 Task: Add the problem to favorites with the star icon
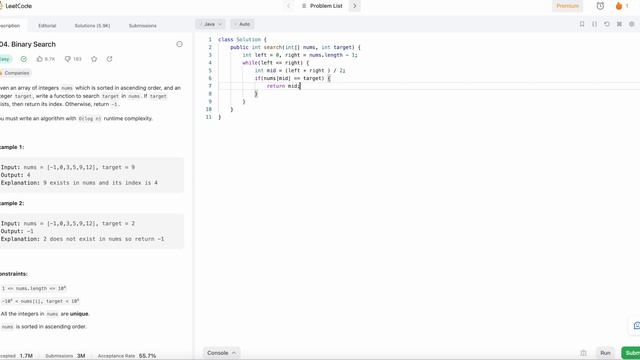click(94, 59)
